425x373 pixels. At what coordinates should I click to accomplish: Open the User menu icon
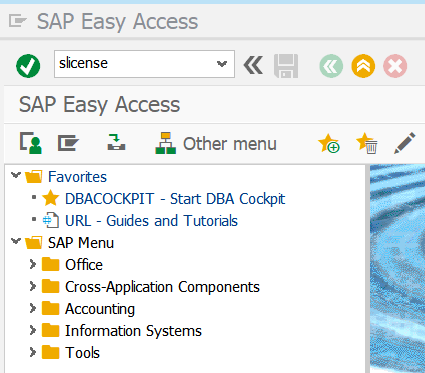tap(31, 143)
